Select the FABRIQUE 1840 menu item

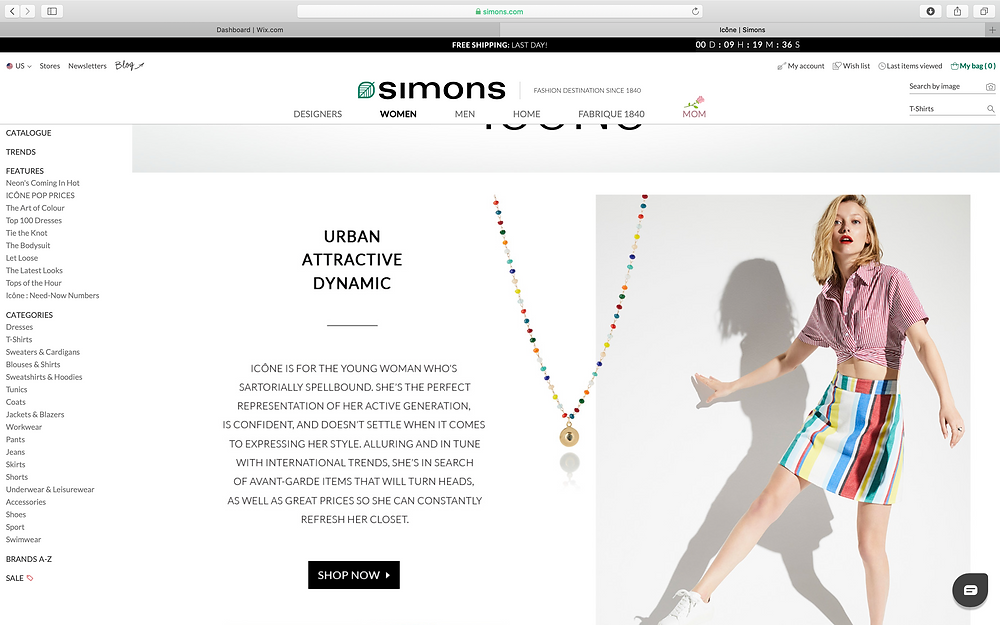tap(611, 114)
